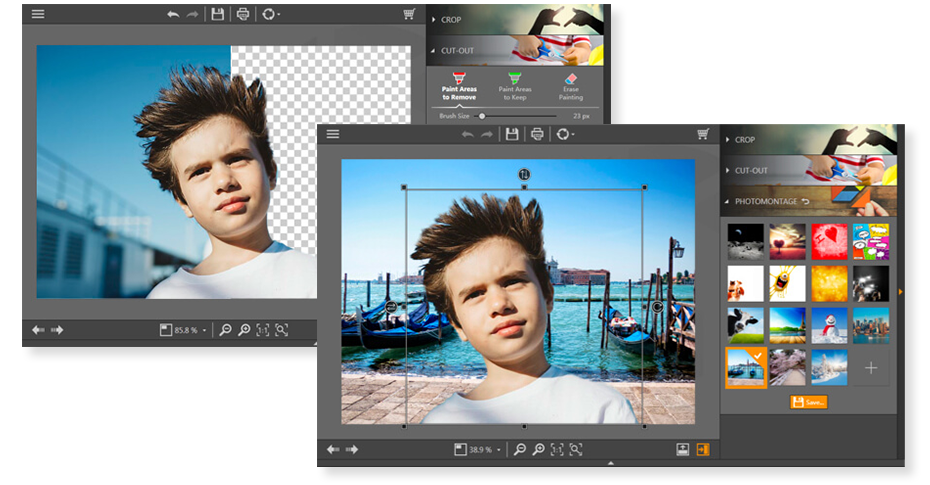
Task: Go to the previous image in the back window
Action: [39, 330]
